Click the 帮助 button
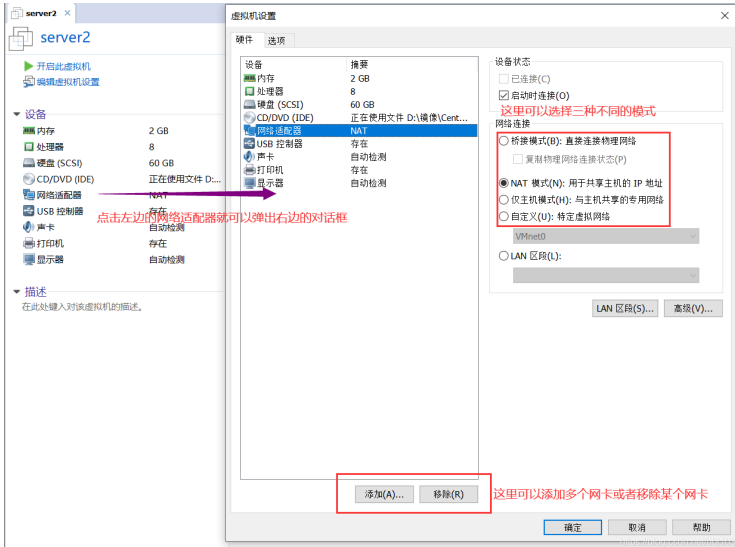The width and height of the screenshot is (735, 547). [702, 527]
